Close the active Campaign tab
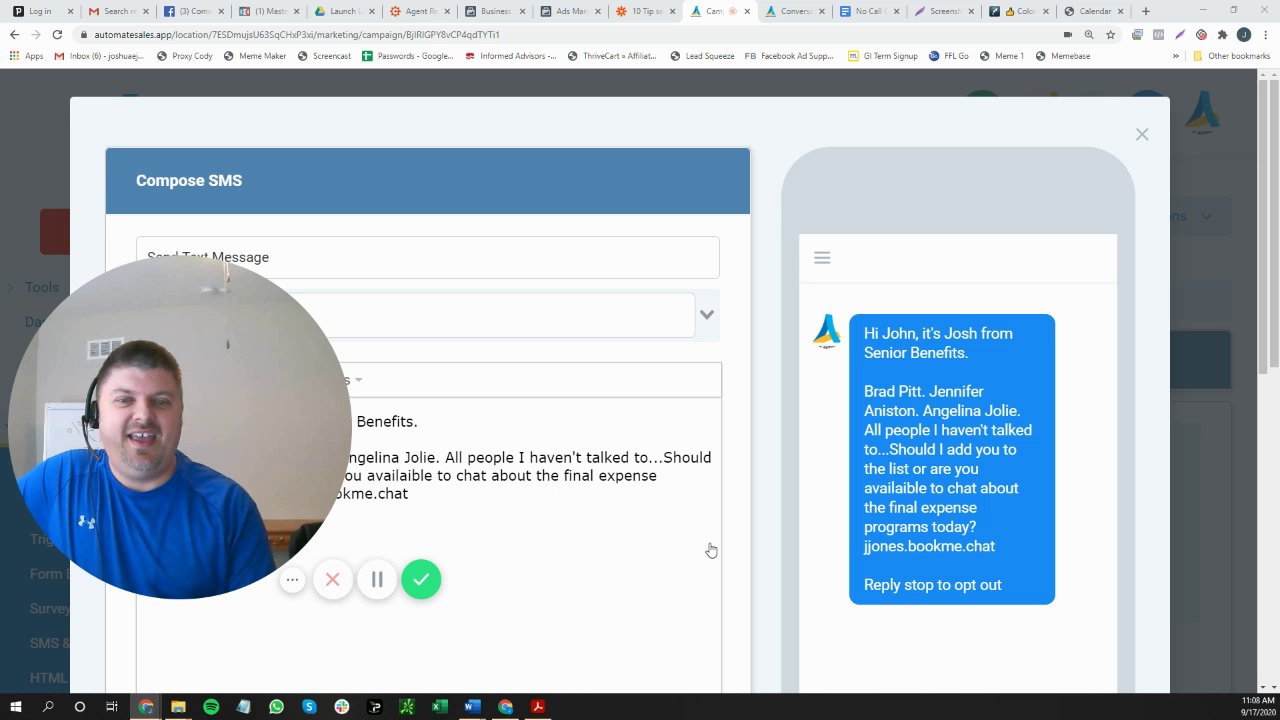The height and width of the screenshot is (720, 1280). tap(746, 11)
